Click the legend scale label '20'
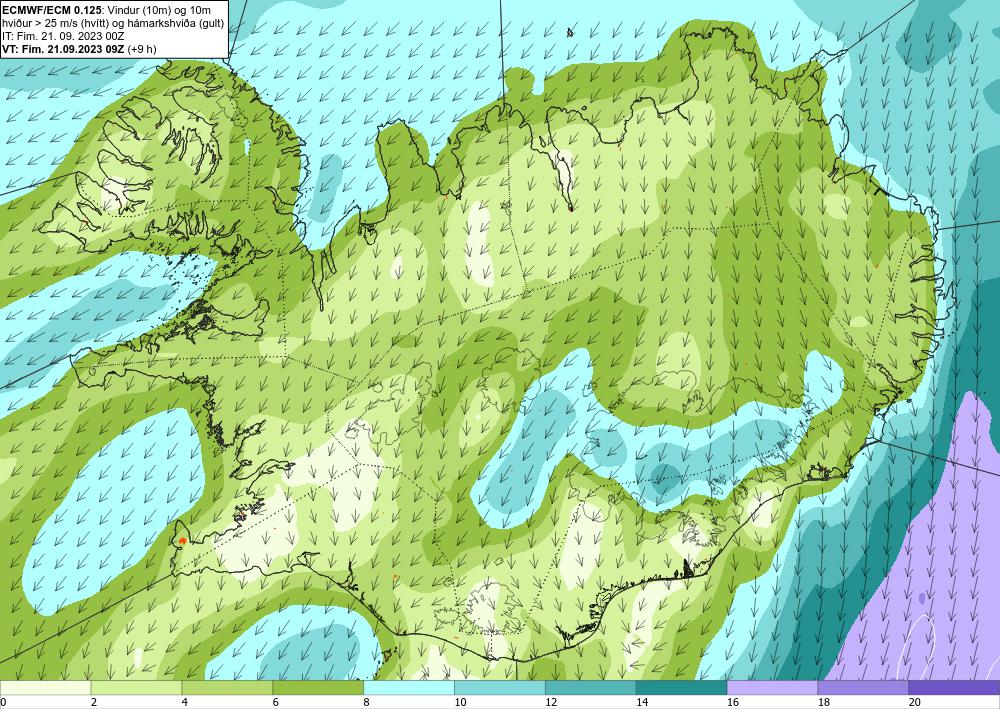The image size is (1000, 709). pos(915,703)
